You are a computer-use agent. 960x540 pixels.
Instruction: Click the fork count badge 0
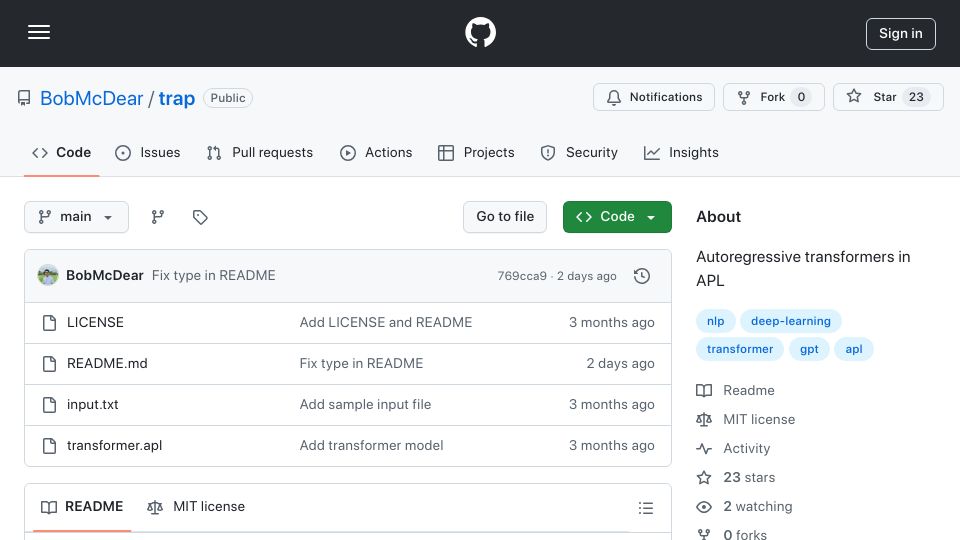pyautogui.click(x=801, y=97)
